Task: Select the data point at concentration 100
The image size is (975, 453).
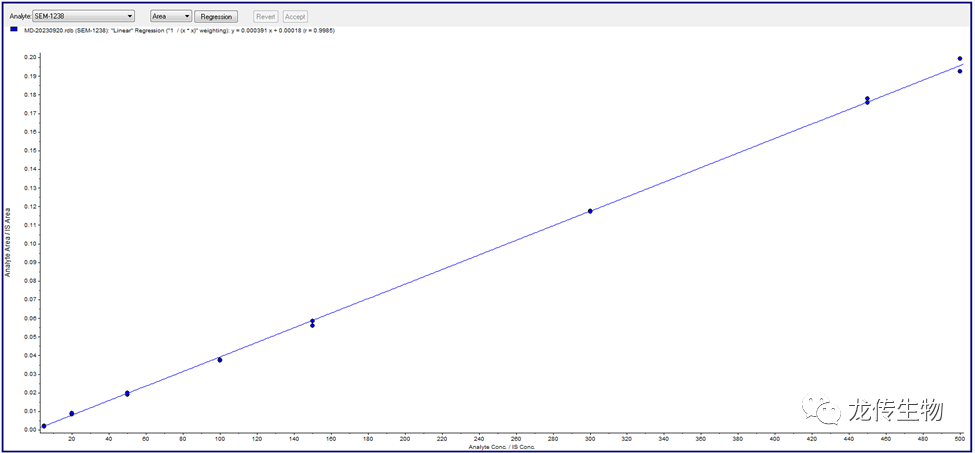Action: point(220,360)
